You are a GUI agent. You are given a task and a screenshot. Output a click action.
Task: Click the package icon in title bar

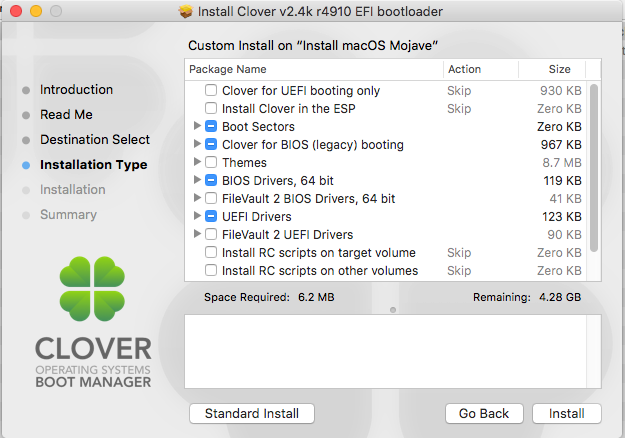click(x=185, y=12)
